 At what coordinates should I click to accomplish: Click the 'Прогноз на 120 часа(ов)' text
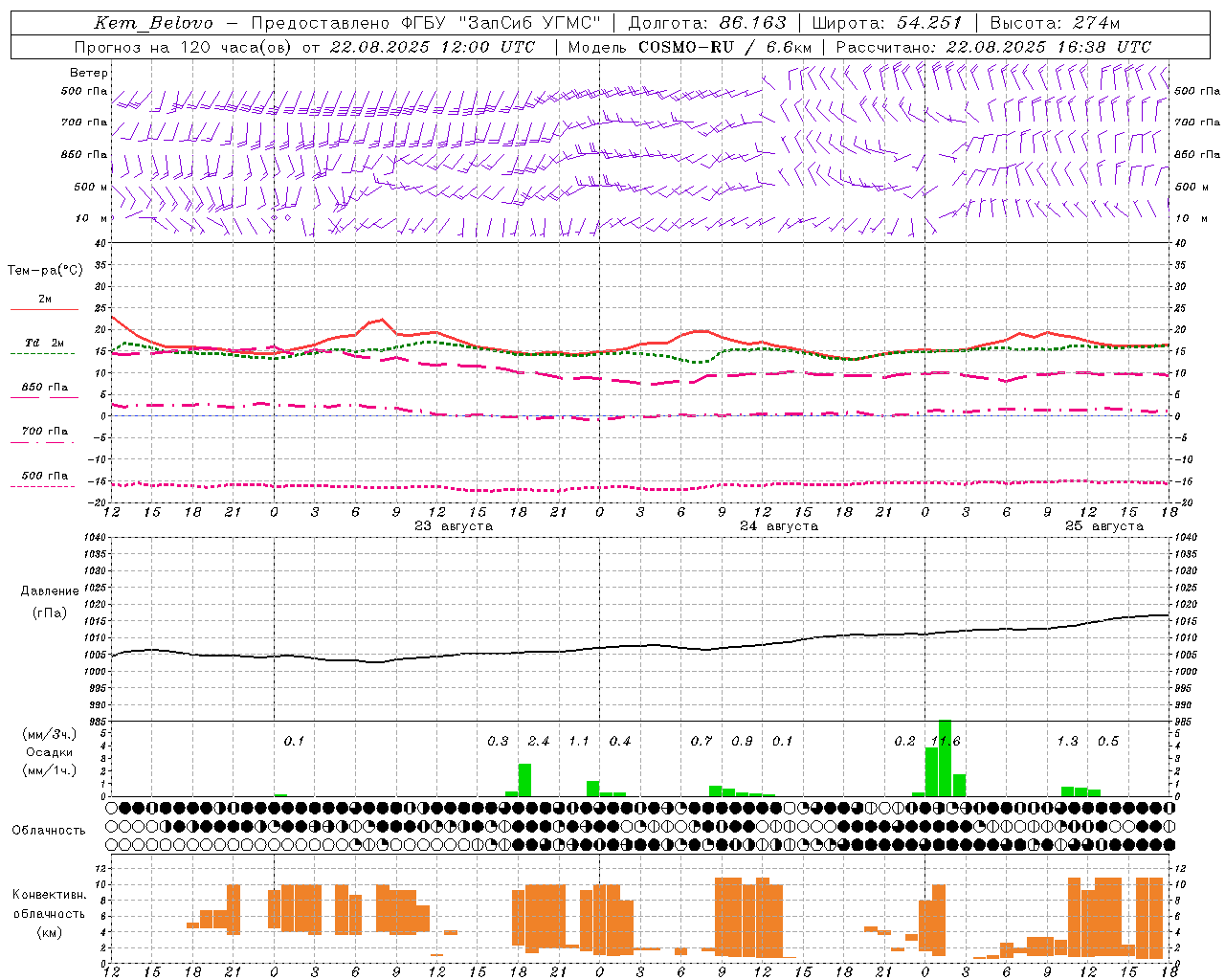click(x=184, y=47)
